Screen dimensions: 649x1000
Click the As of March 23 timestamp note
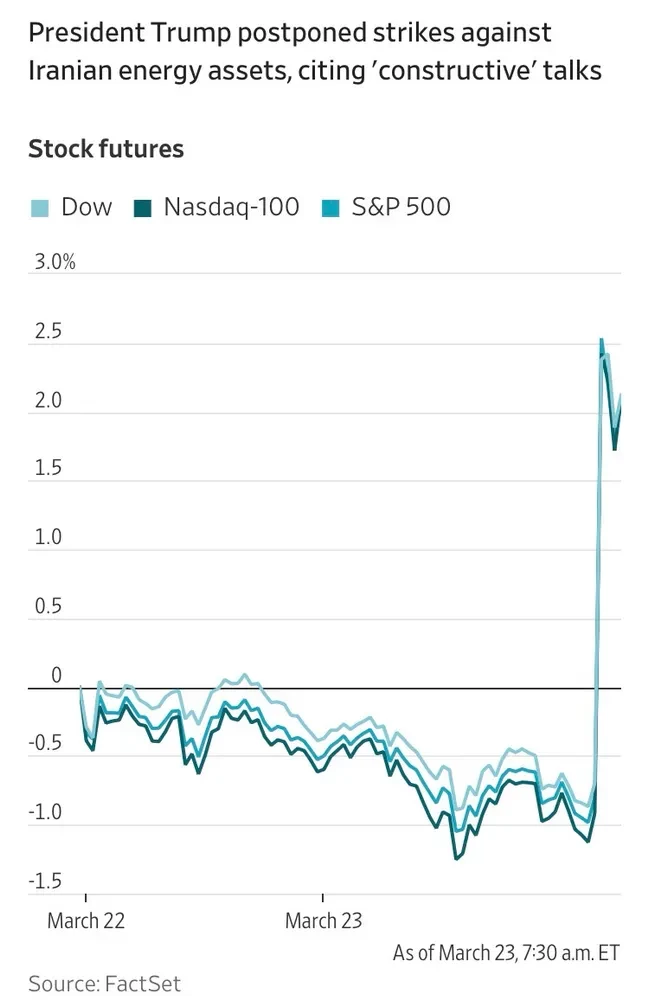(506, 951)
